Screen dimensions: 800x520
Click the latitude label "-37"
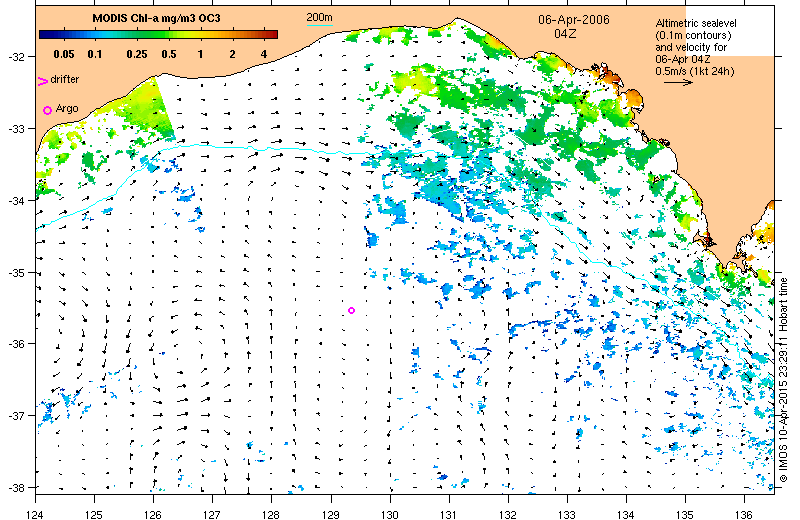pos(15,415)
